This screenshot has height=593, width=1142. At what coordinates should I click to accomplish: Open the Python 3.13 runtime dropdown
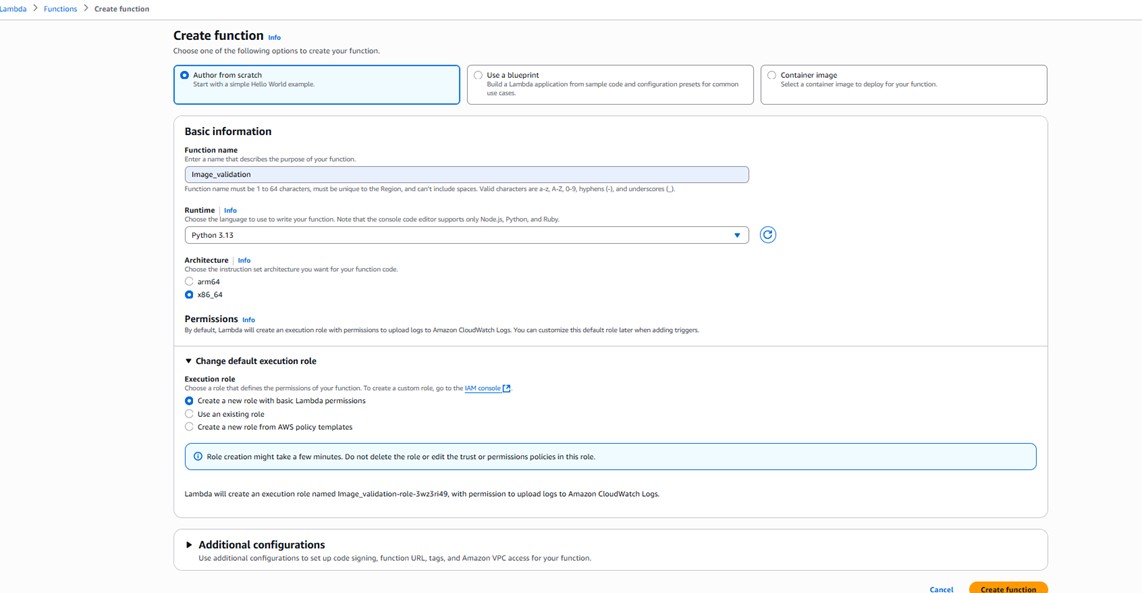[466, 235]
